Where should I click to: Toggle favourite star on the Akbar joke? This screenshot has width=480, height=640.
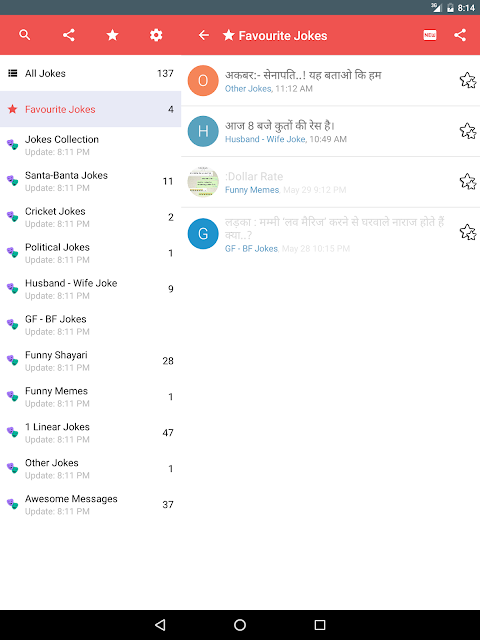(468, 80)
